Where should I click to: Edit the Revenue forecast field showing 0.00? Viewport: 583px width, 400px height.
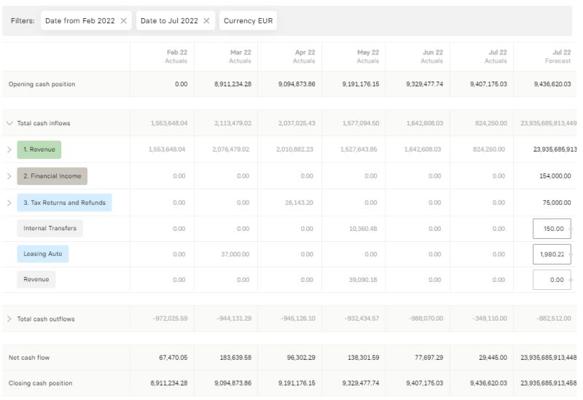pos(552,280)
